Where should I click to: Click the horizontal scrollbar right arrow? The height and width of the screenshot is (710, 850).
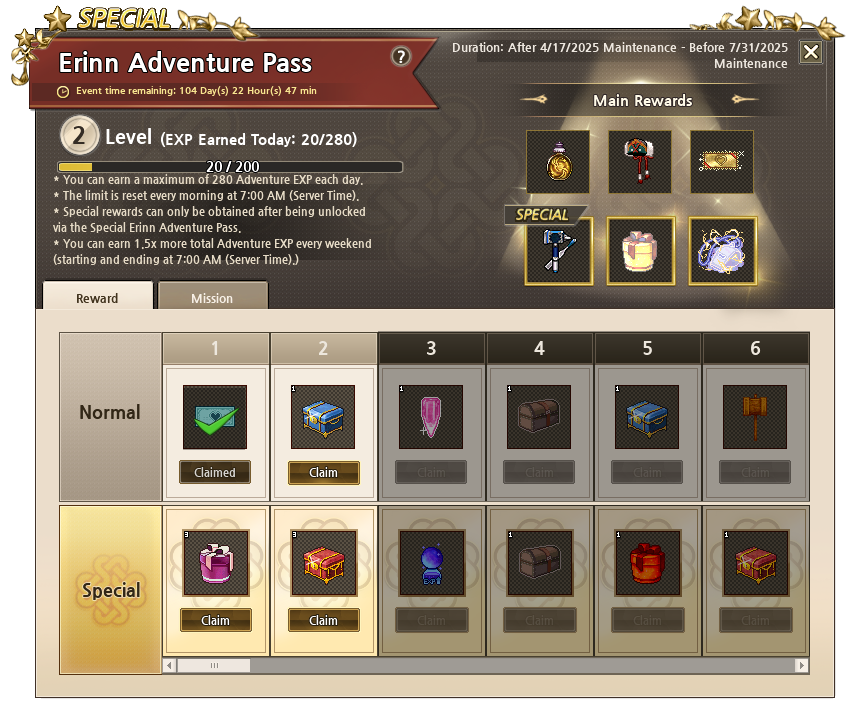pyautogui.click(x=802, y=665)
